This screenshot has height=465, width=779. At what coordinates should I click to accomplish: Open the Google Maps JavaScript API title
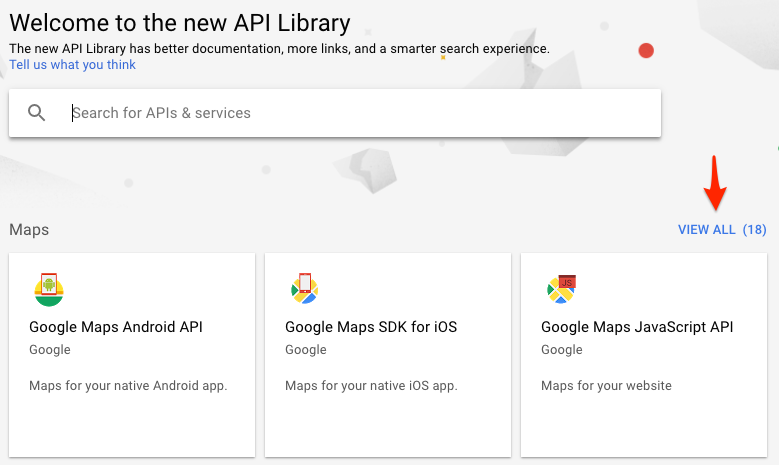(637, 327)
